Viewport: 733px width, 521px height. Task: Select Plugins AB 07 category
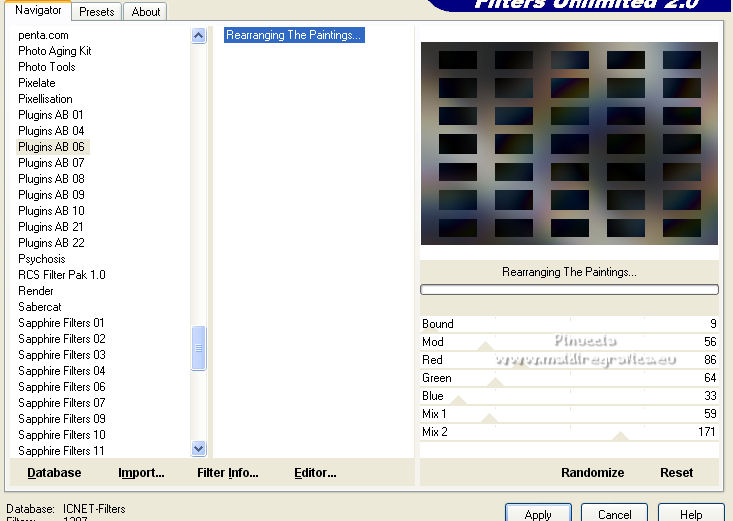[51, 163]
